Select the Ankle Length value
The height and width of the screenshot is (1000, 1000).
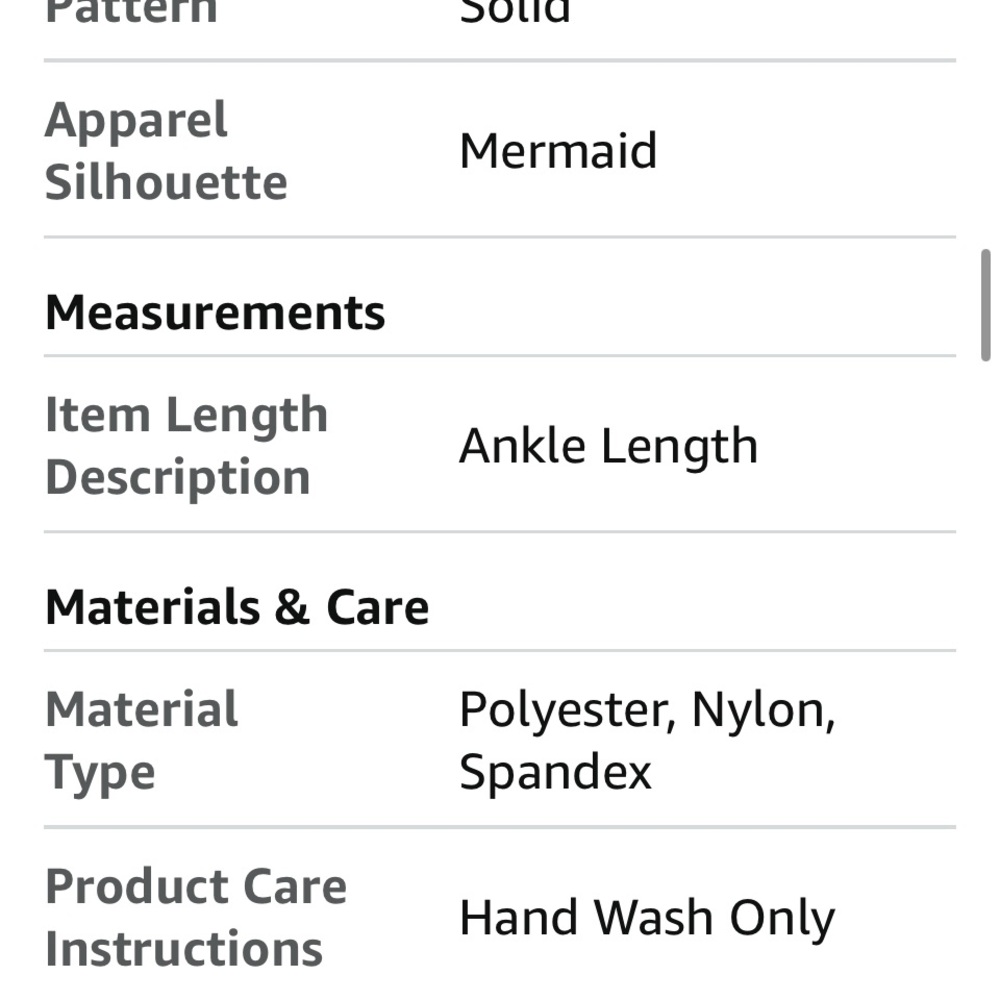608,446
